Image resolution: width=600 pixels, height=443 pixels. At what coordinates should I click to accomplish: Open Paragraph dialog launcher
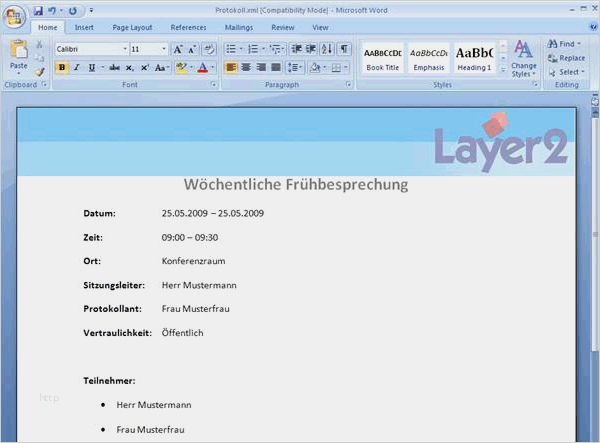pos(348,85)
